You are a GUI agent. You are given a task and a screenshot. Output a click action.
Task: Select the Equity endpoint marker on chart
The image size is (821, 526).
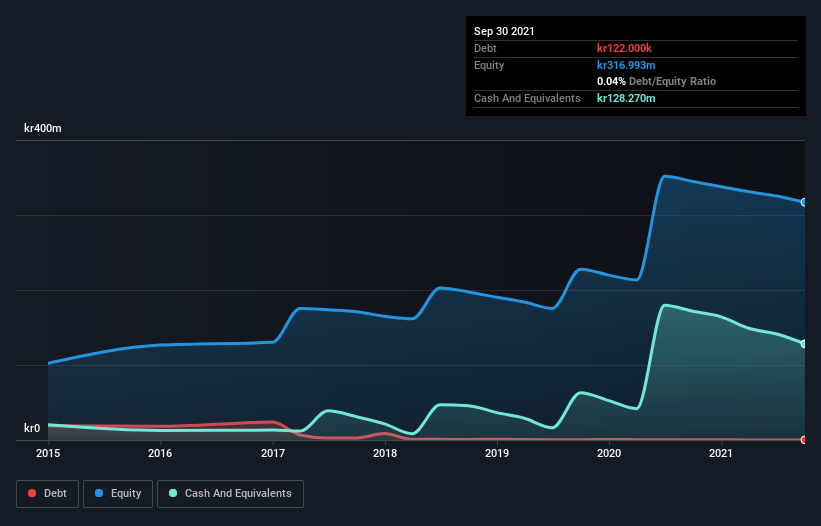pos(804,203)
